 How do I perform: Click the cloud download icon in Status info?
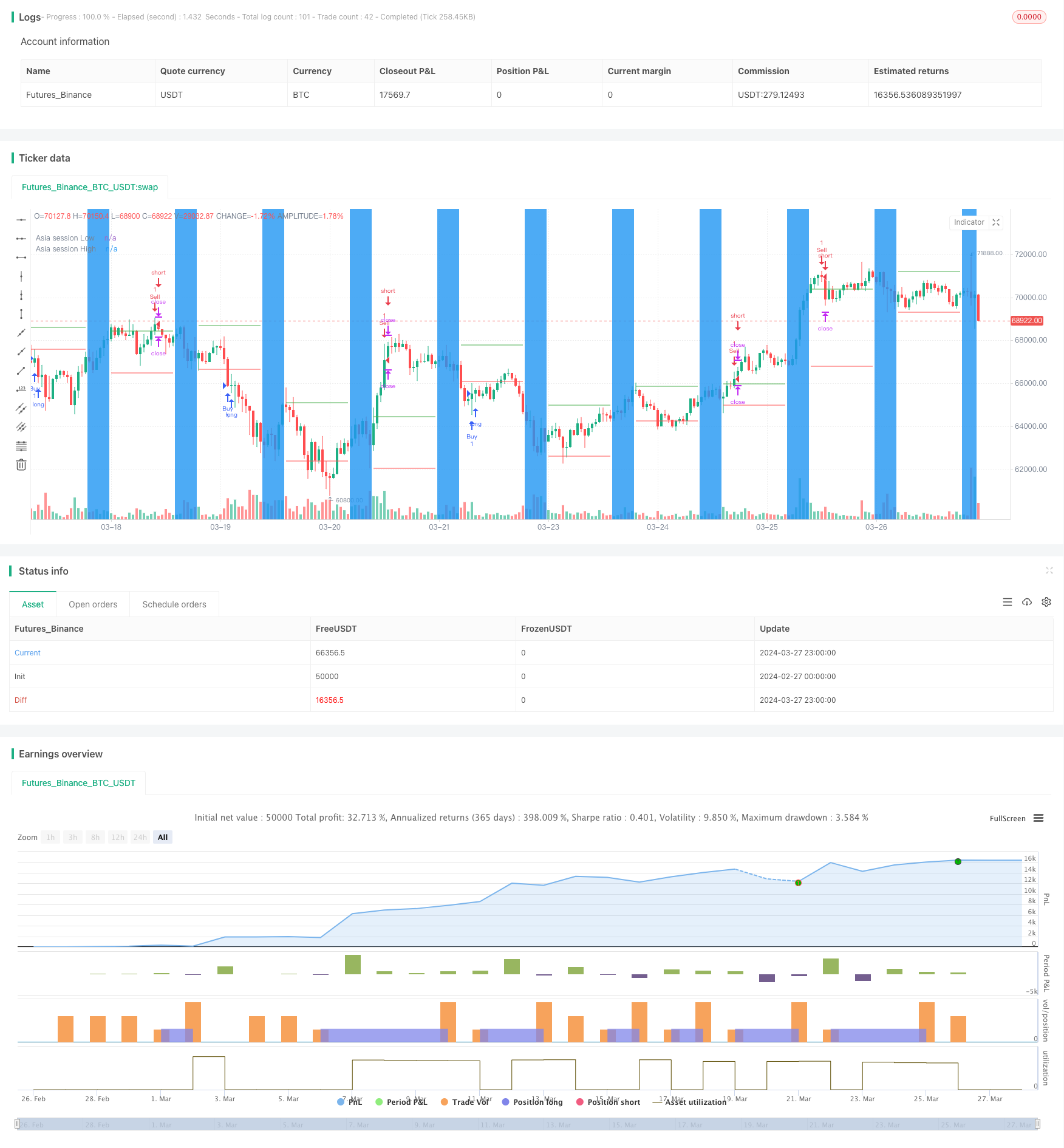click(x=1027, y=602)
